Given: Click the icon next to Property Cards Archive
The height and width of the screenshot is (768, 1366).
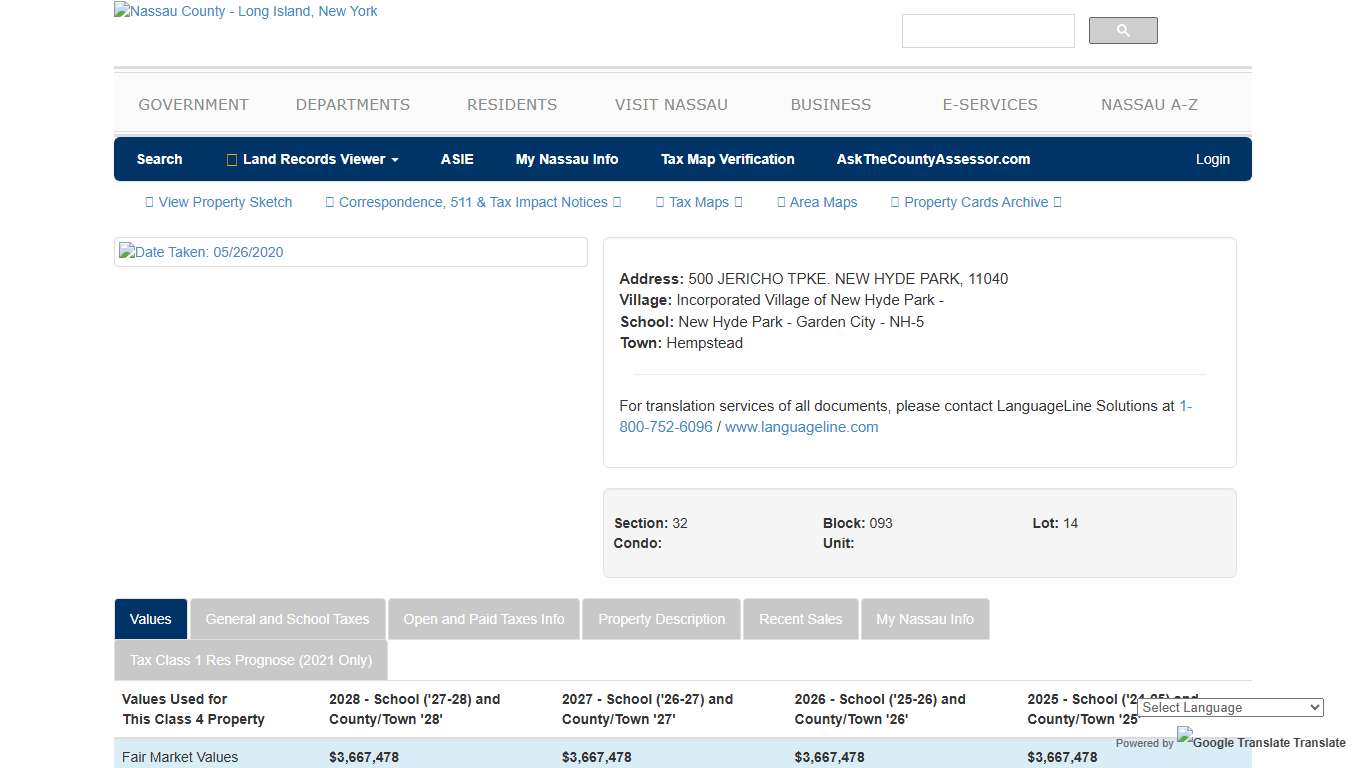Looking at the screenshot, I should coord(894,202).
